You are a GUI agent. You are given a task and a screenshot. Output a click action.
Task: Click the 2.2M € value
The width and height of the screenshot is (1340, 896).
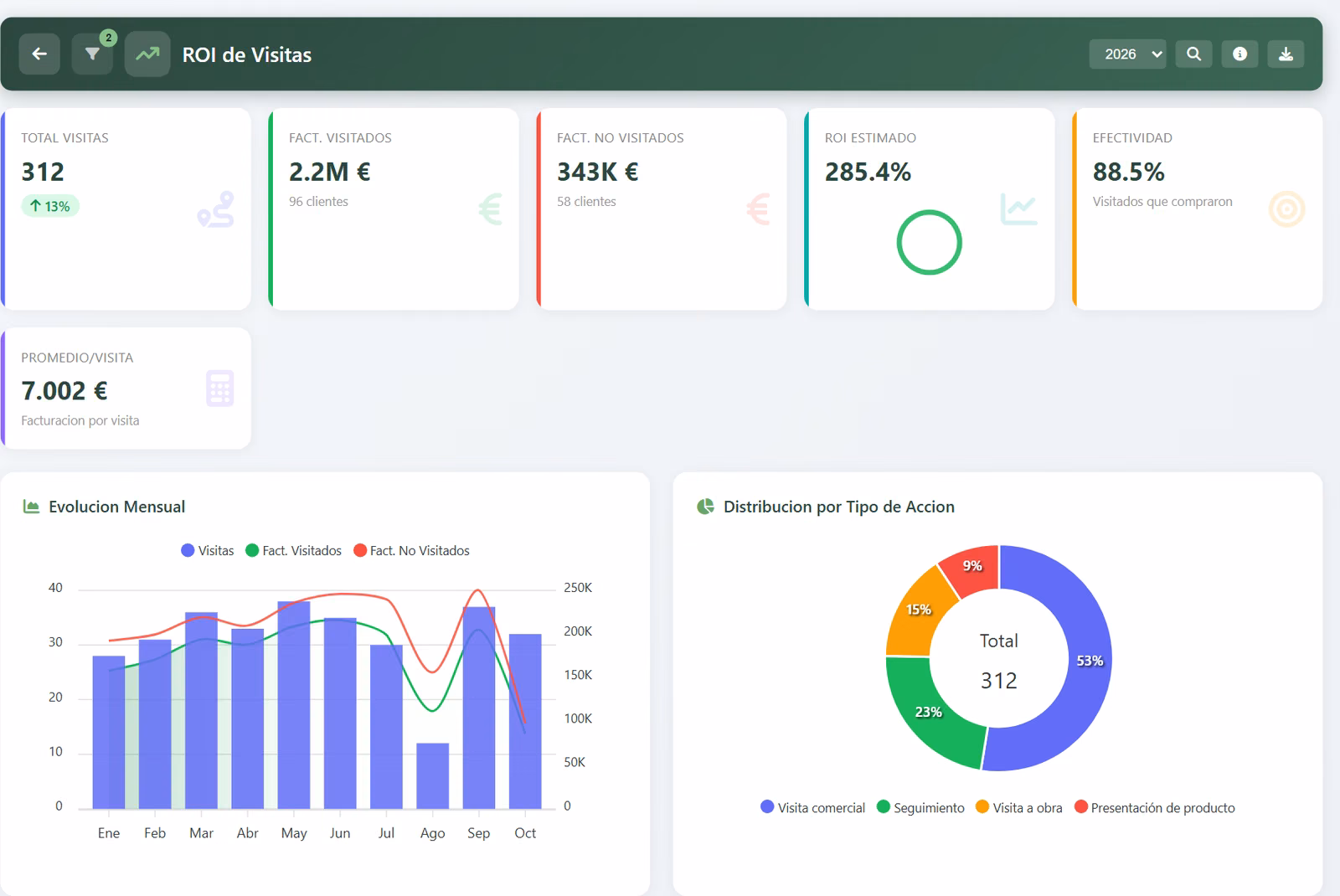[x=330, y=172]
